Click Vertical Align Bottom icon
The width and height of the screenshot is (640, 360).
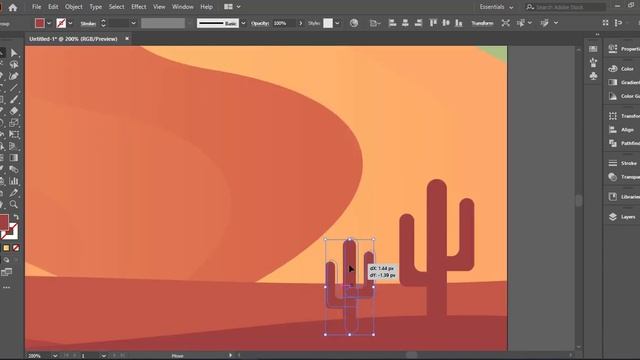tap(459, 23)
